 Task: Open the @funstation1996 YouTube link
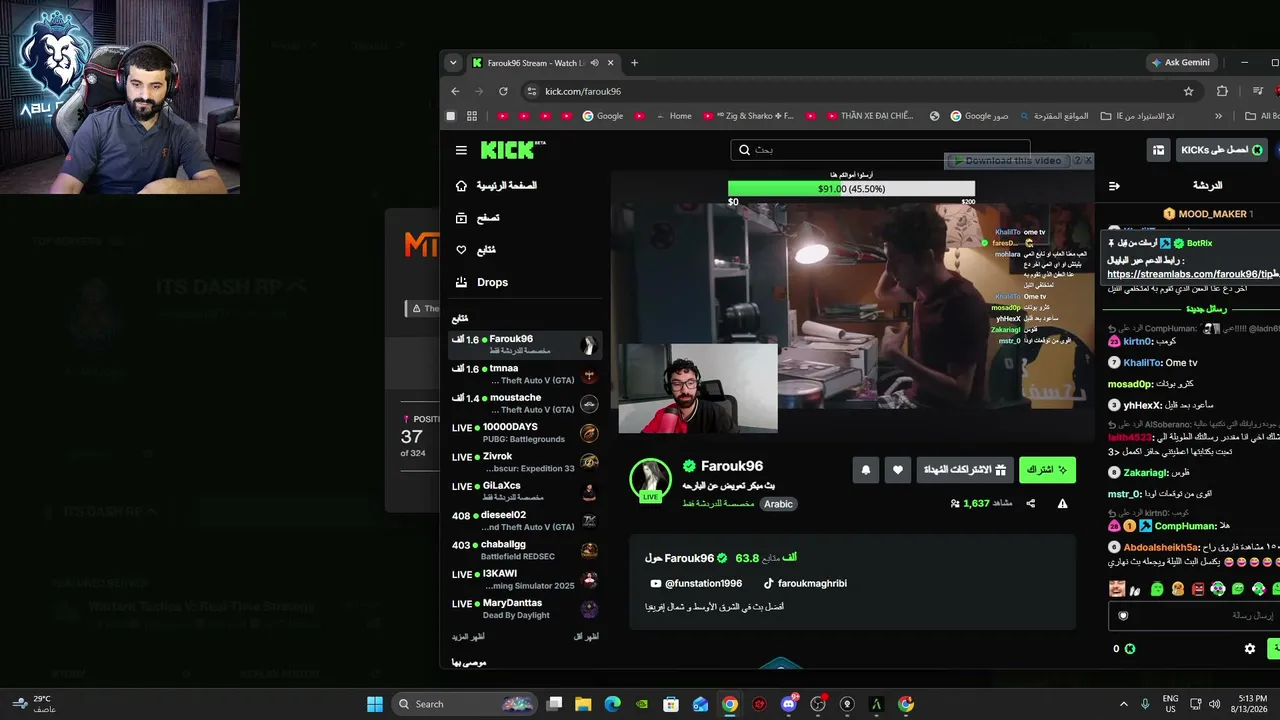coord(696,584)
